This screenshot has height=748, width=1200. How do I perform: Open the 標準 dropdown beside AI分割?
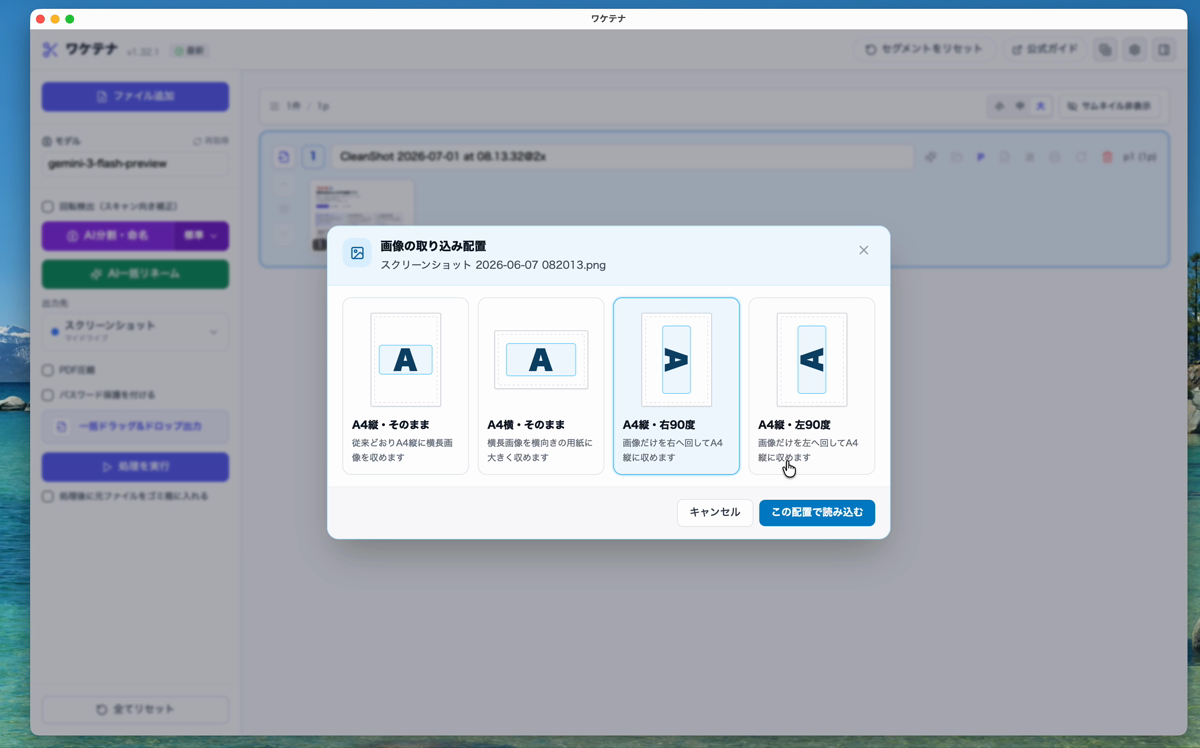click(202, 236)
